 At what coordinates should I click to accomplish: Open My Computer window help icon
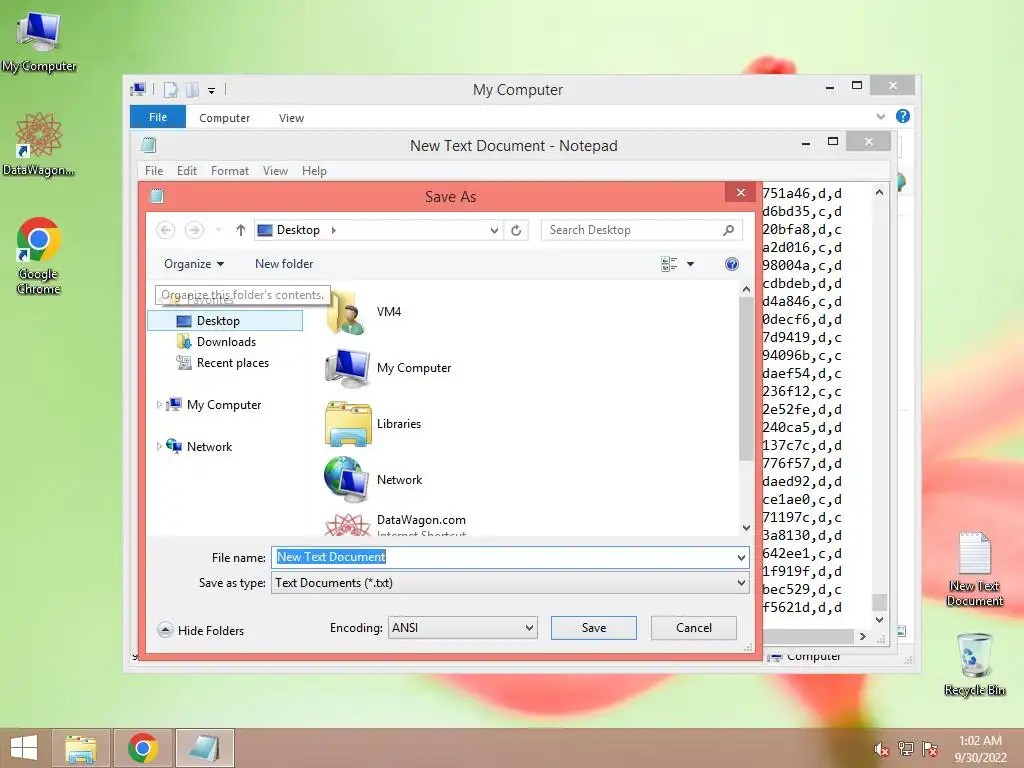[903, 116]
